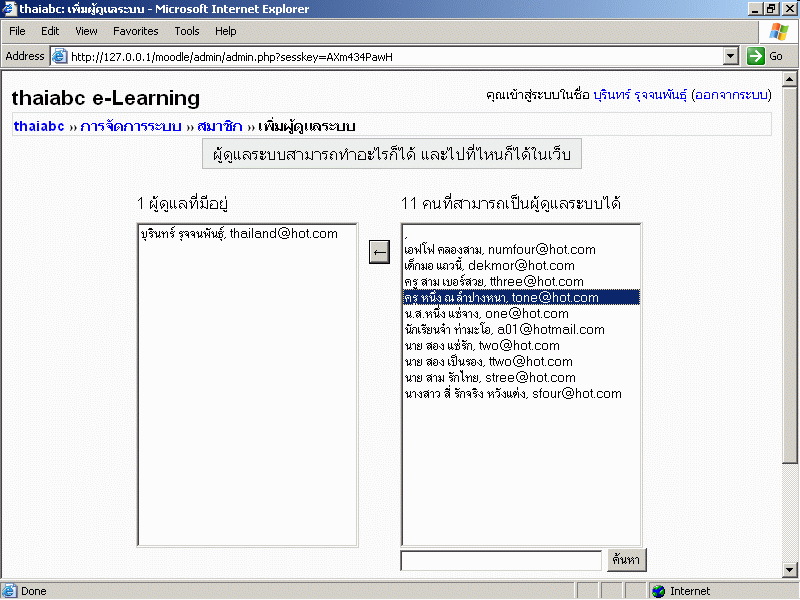Click the search text field below the user list
800x600 pixels.
pos(501,560)
